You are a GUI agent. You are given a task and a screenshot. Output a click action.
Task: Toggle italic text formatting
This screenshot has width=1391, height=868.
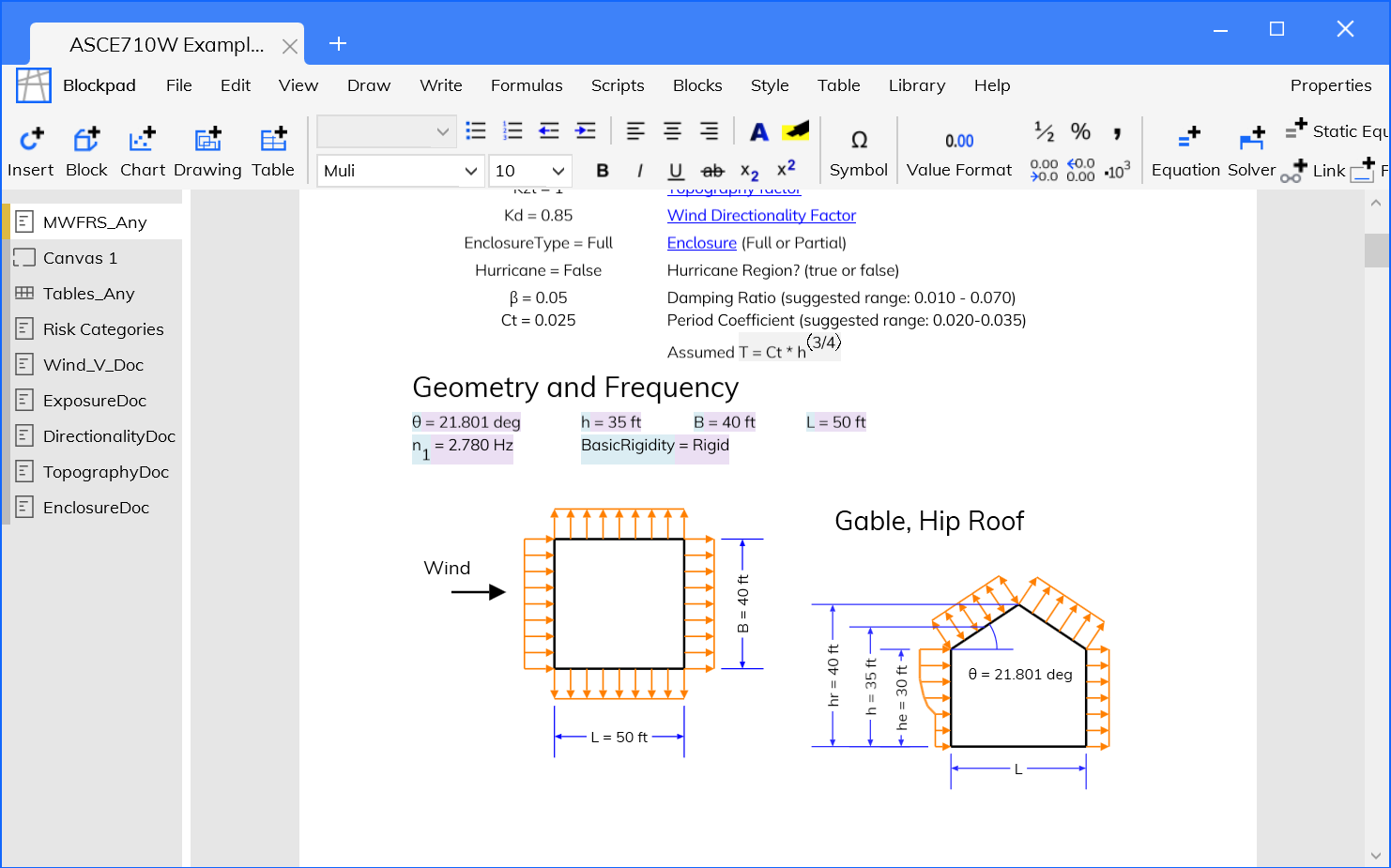tap(639, 171)
